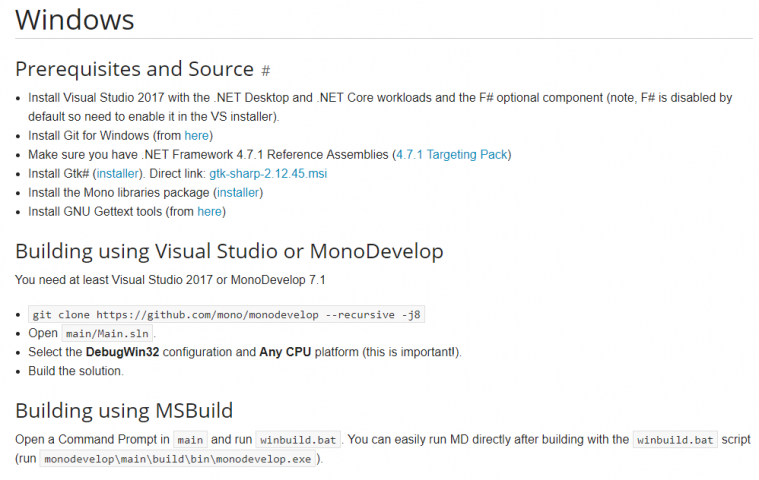Download gtk-sharp-2.12.45.msi direct link

(268, 174)
